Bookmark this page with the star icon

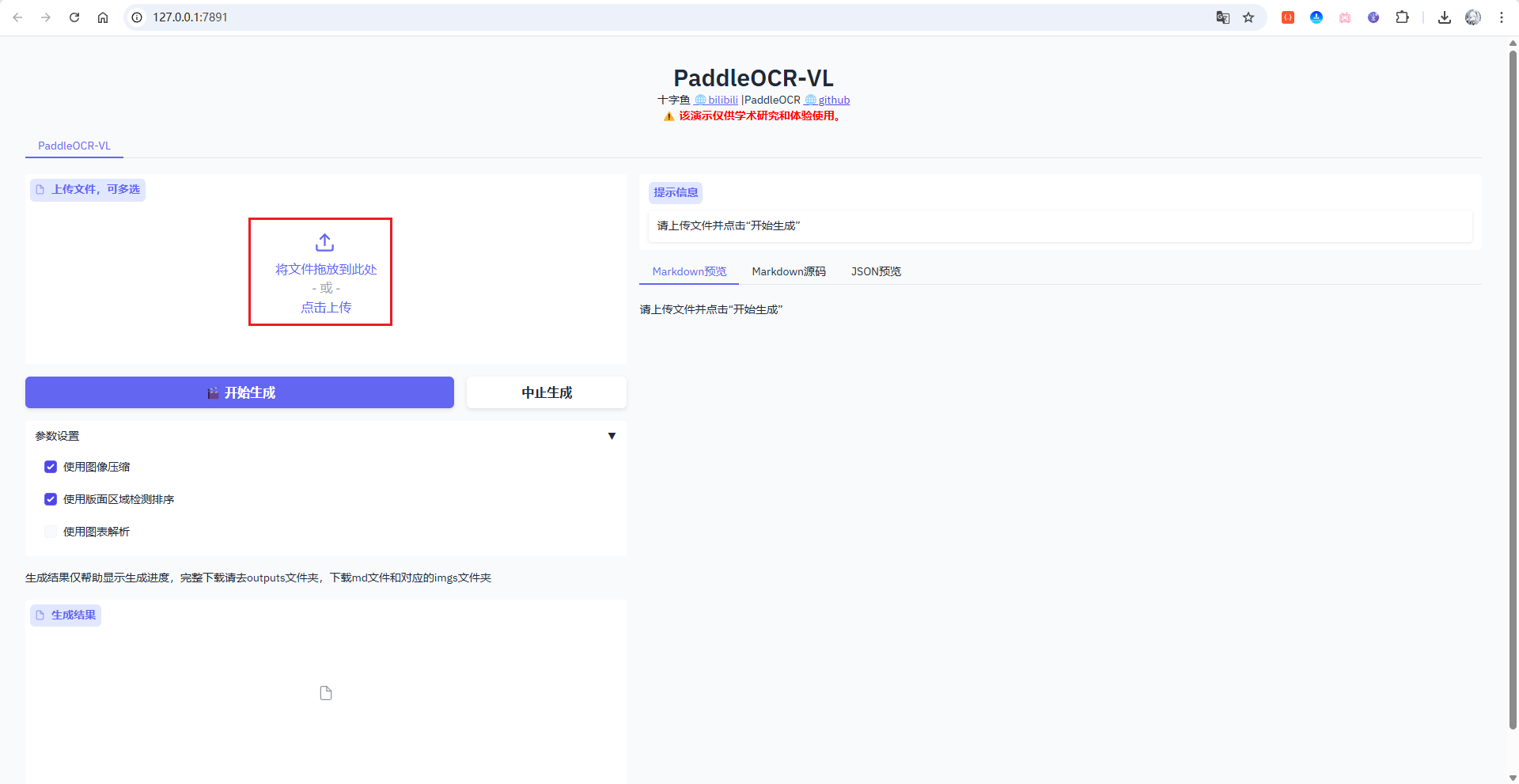1248,17
